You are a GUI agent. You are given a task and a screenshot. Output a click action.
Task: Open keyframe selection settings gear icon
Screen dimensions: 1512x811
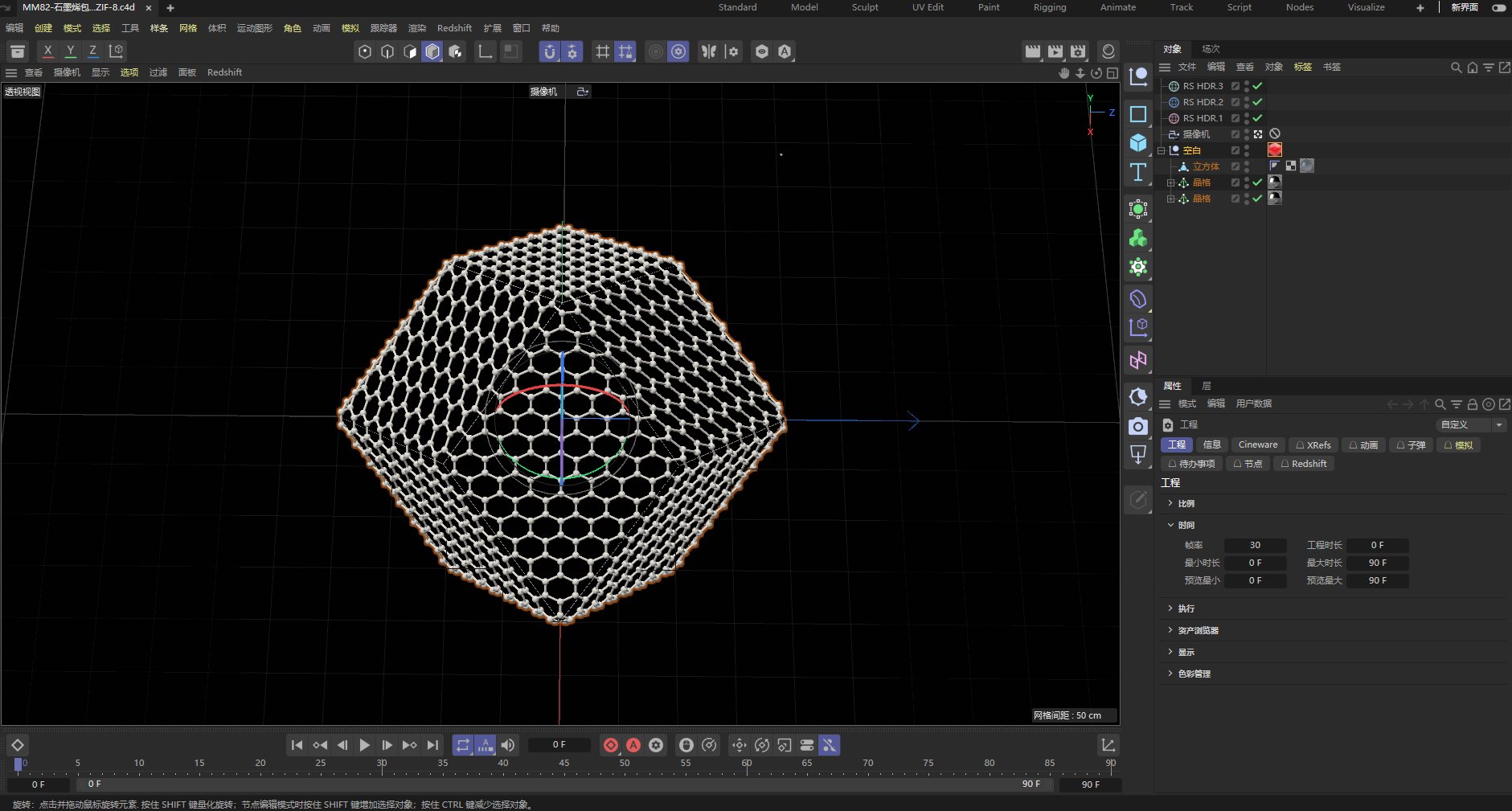point(656,745)
